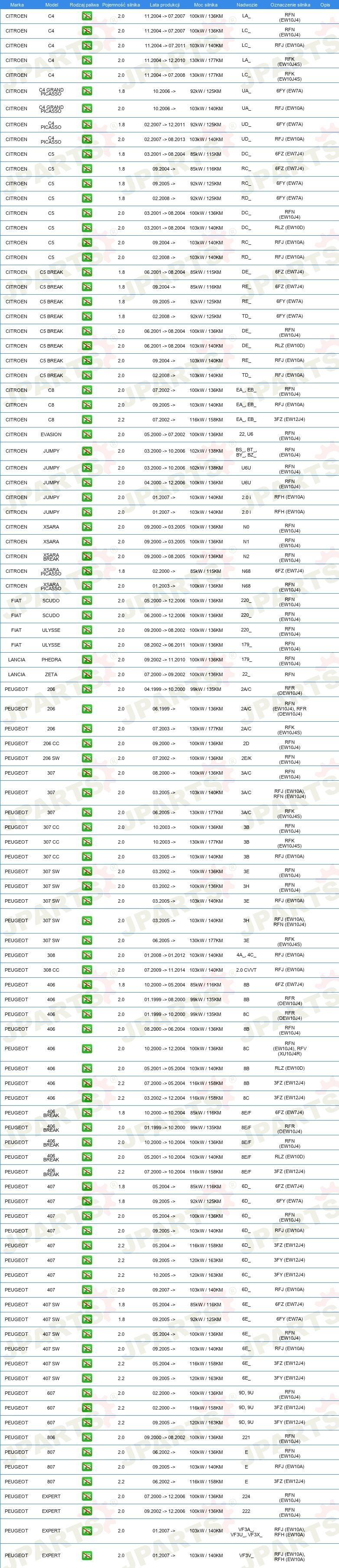Click the fuel icon in the Peugeot 308 CC row
This screenshot has width=339, height=1568.
coord(87,970)
